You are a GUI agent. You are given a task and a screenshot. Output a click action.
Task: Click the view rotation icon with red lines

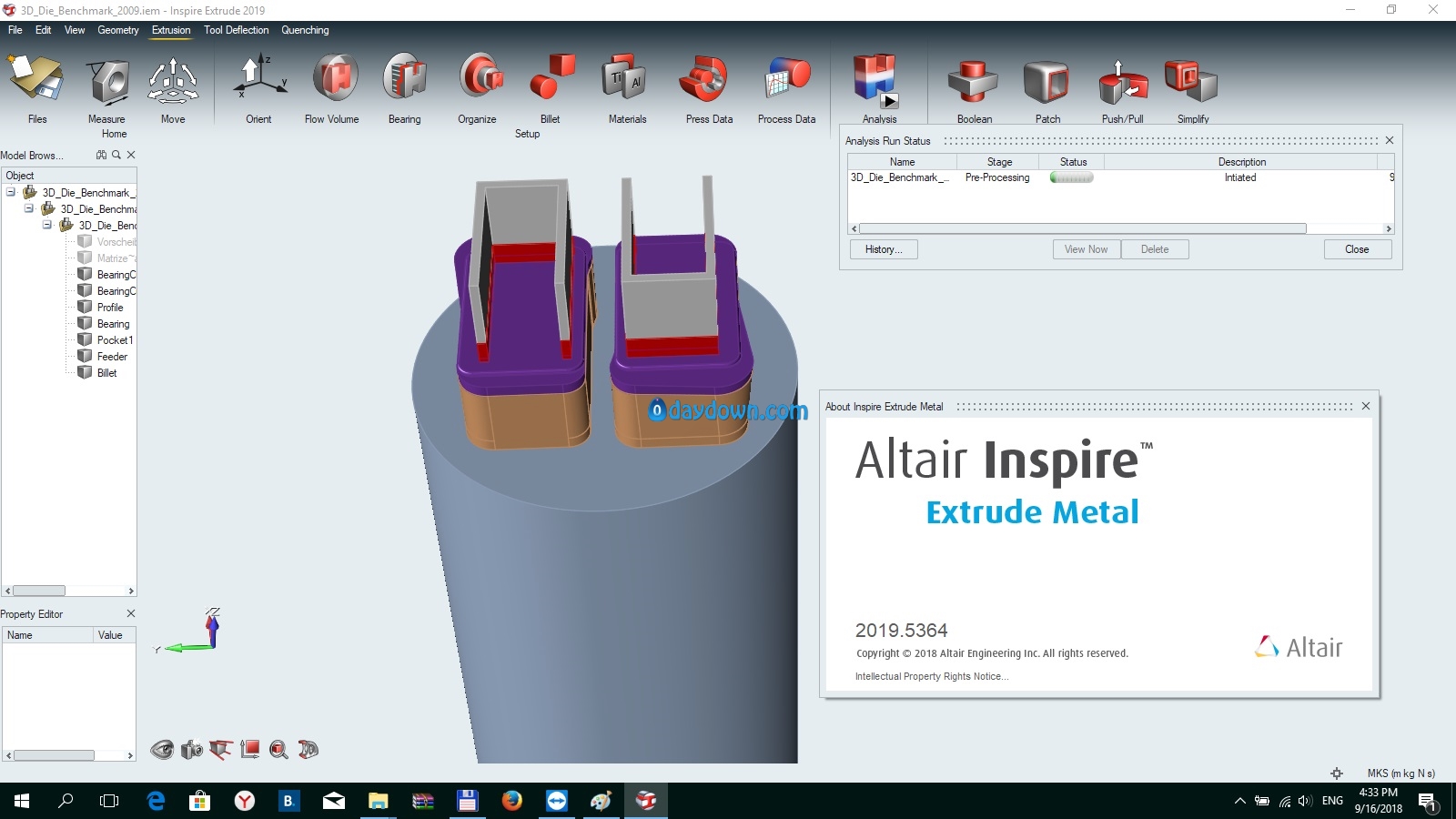[x=221, y=750]
